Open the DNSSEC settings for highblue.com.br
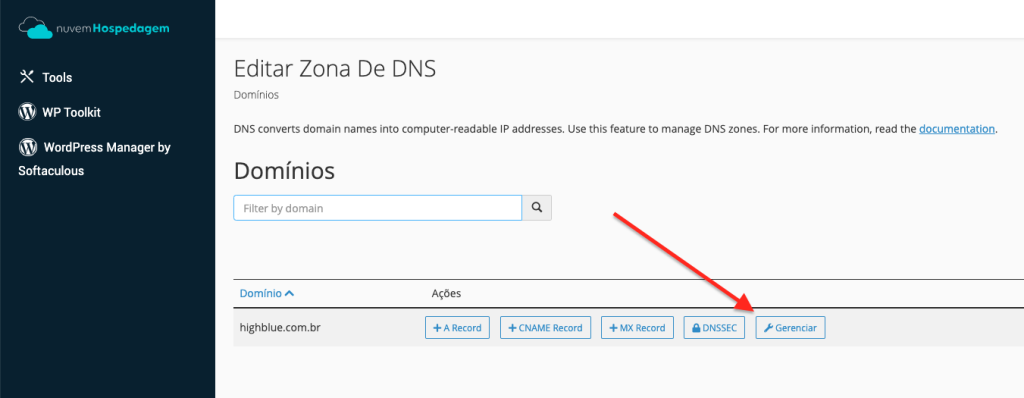The image size is (1024, 398). pyautogui.click(x=714, y=328)
